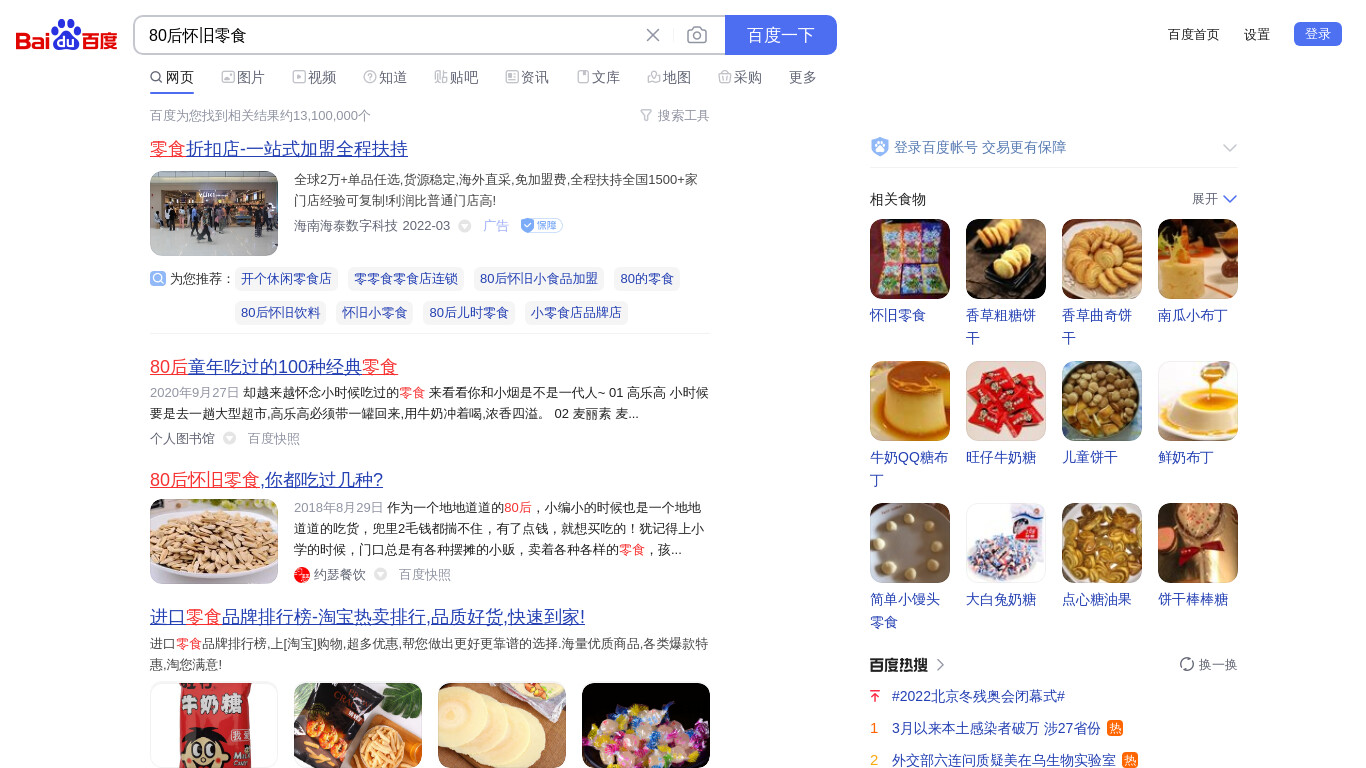The image size is (1366, 768).
Task: Click the dropdown arrow beside 海南海泰数字科技
Action: 465,226
